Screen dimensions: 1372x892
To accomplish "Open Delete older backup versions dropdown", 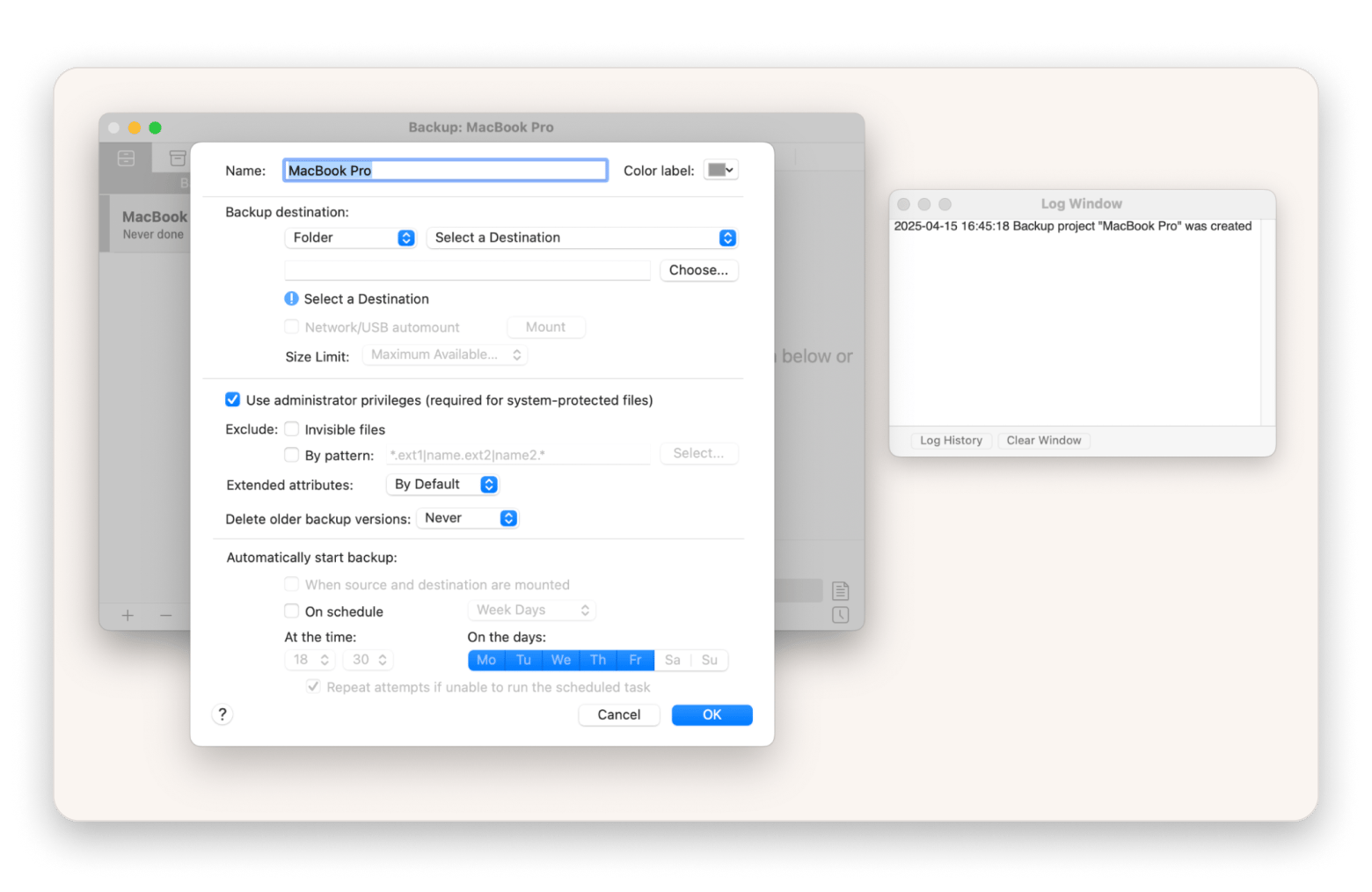I will [x=467, y=518].
